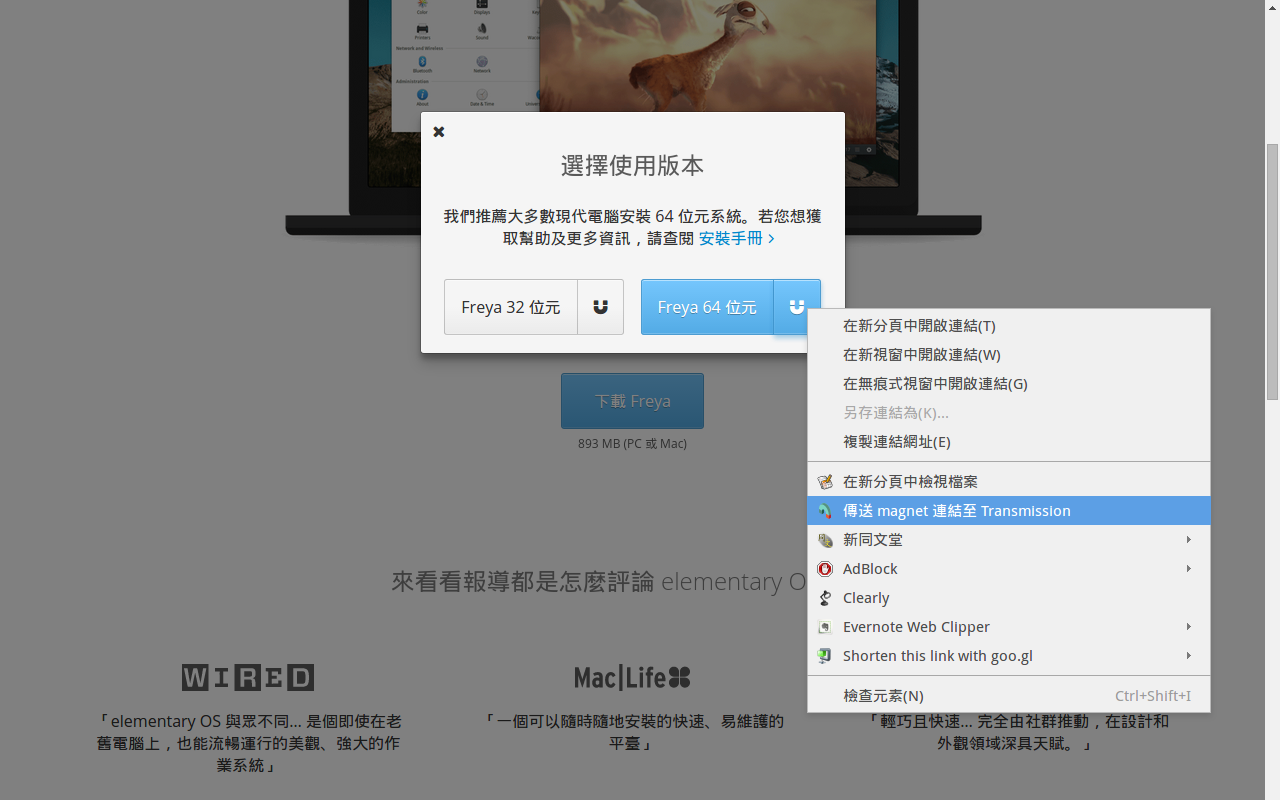Select 檢查元素(N) menu entry
The width and height of the screenshot is (1280, 800).
click(1009, 696)
